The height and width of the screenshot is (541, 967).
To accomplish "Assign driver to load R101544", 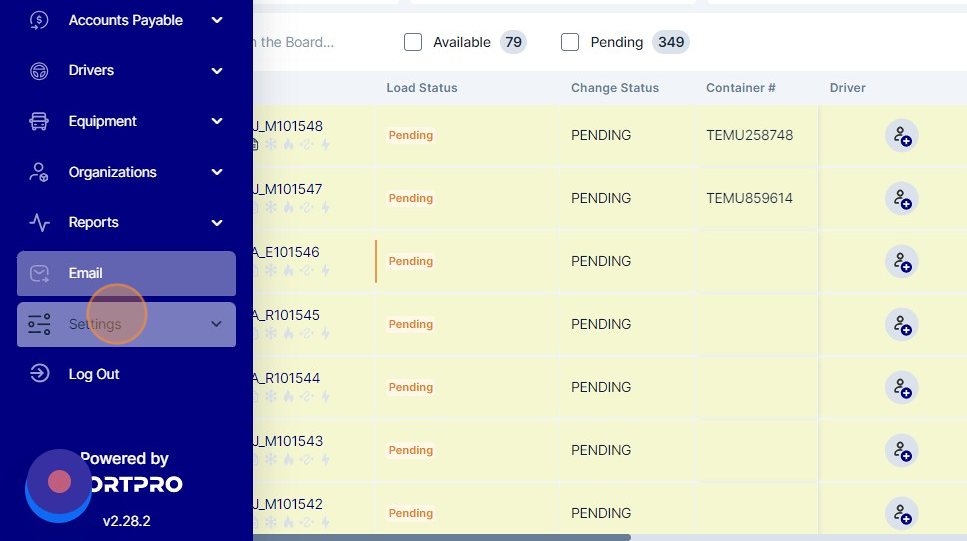I will (x=902, y=387).
